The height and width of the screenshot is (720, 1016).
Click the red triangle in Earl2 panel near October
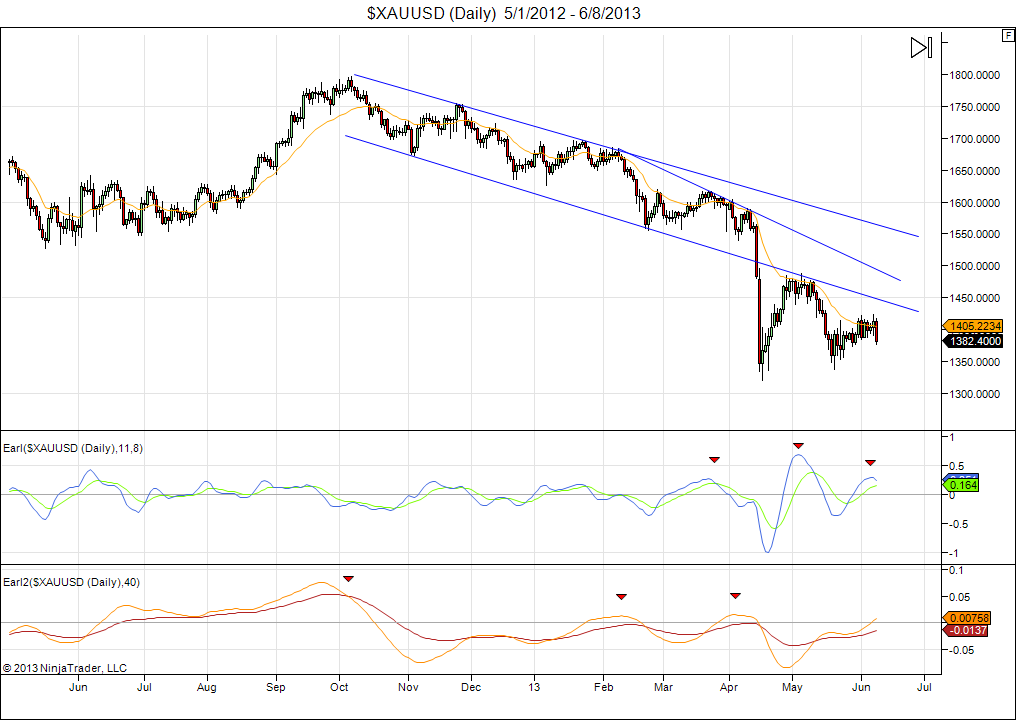(x=348, y=578)
